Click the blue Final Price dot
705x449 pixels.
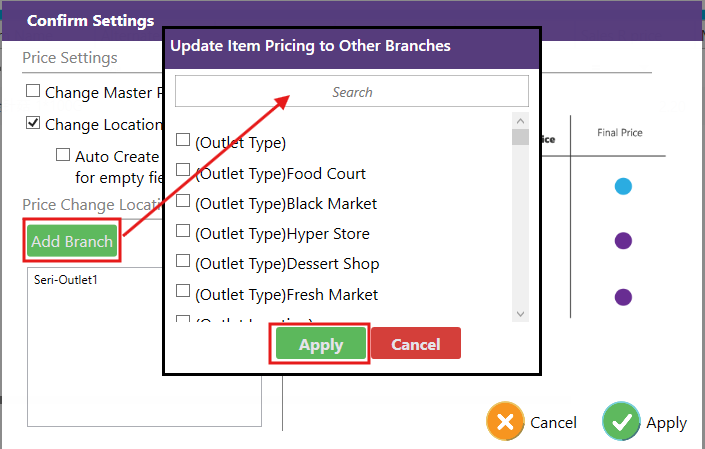point(623,187)
